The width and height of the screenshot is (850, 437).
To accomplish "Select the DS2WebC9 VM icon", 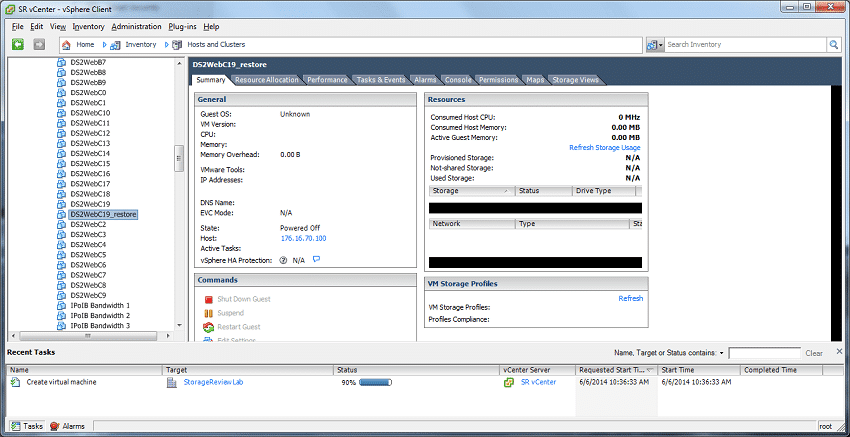I will pos(61,296).
